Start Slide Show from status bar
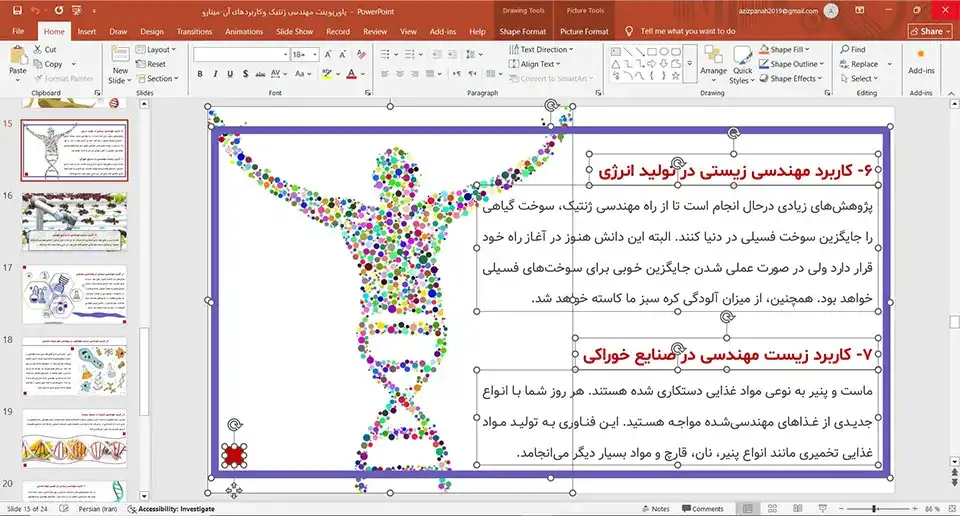 tap(822, 509)
